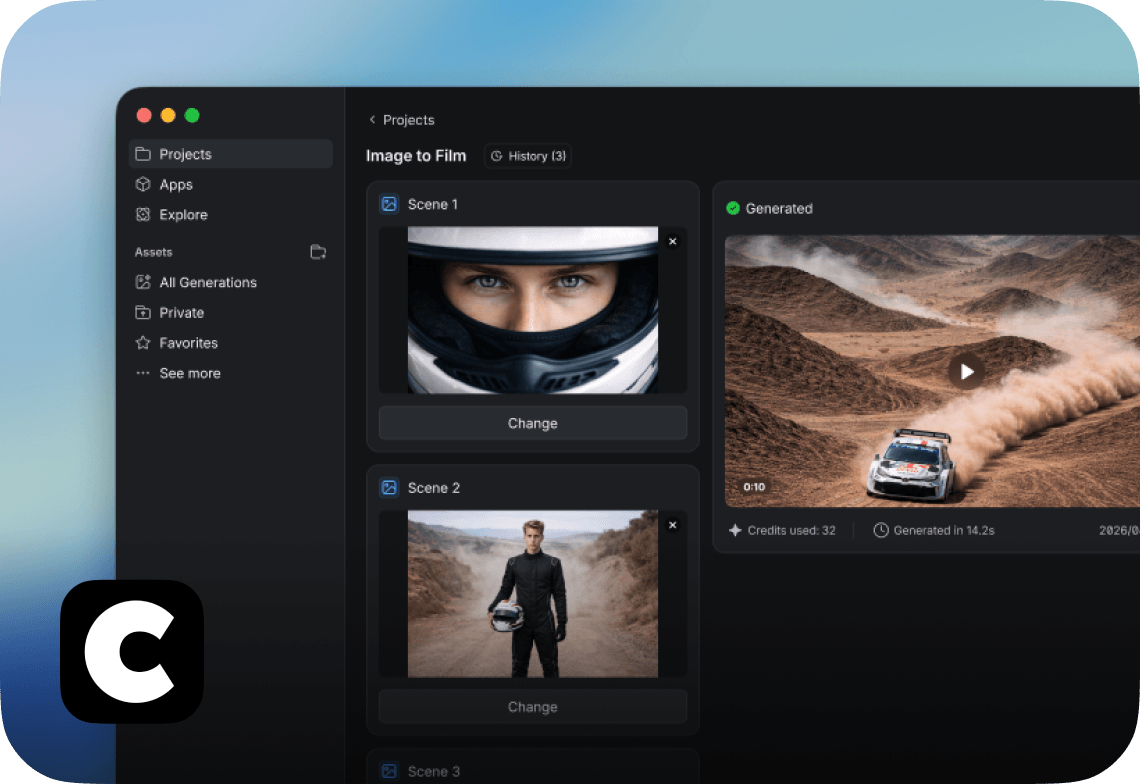
Task: Minimize the window with the yellow button
Action: pyautogui.click(x=168, y=115)
